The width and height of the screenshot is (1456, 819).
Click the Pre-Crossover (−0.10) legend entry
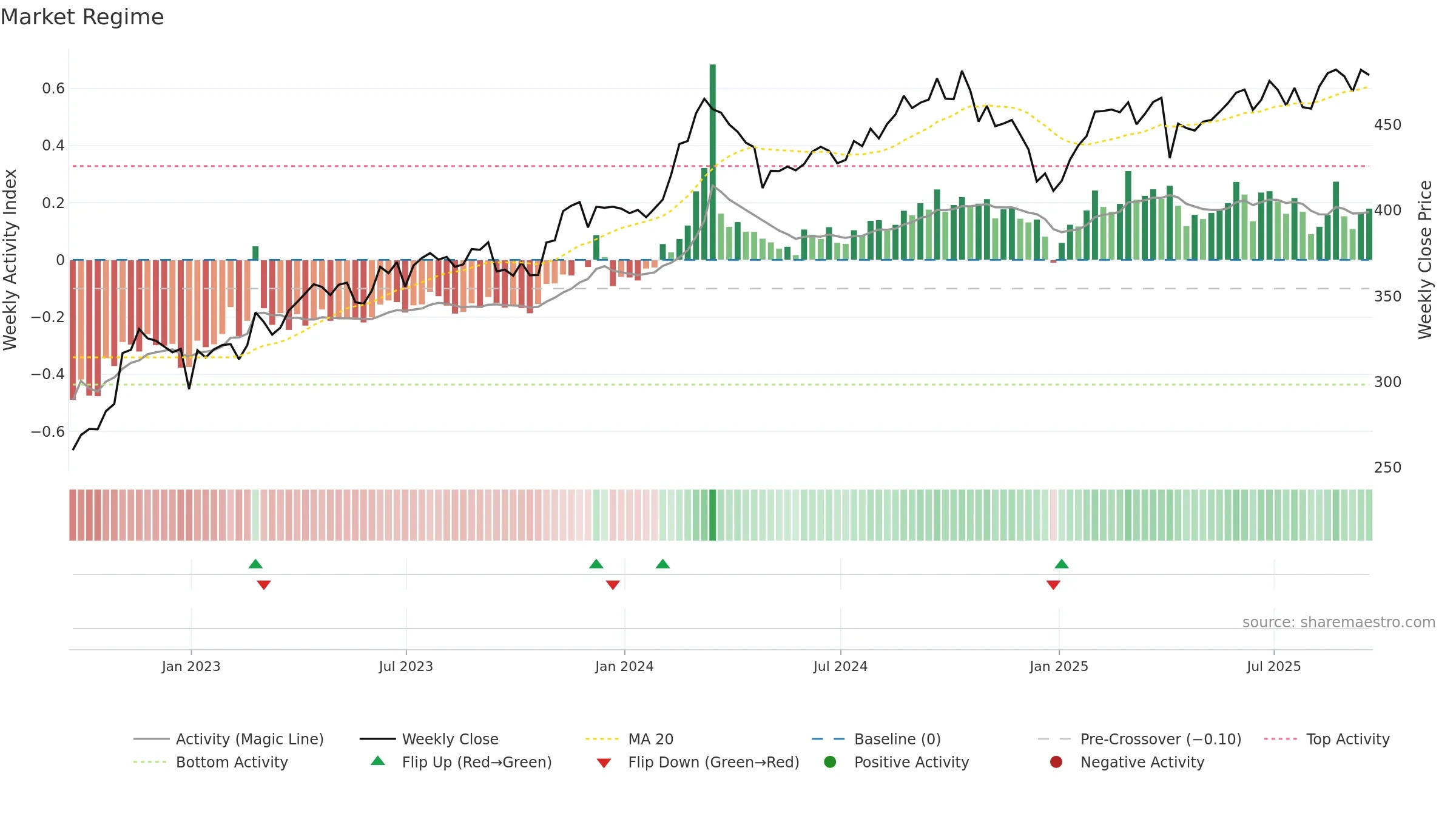[1139, 739]
